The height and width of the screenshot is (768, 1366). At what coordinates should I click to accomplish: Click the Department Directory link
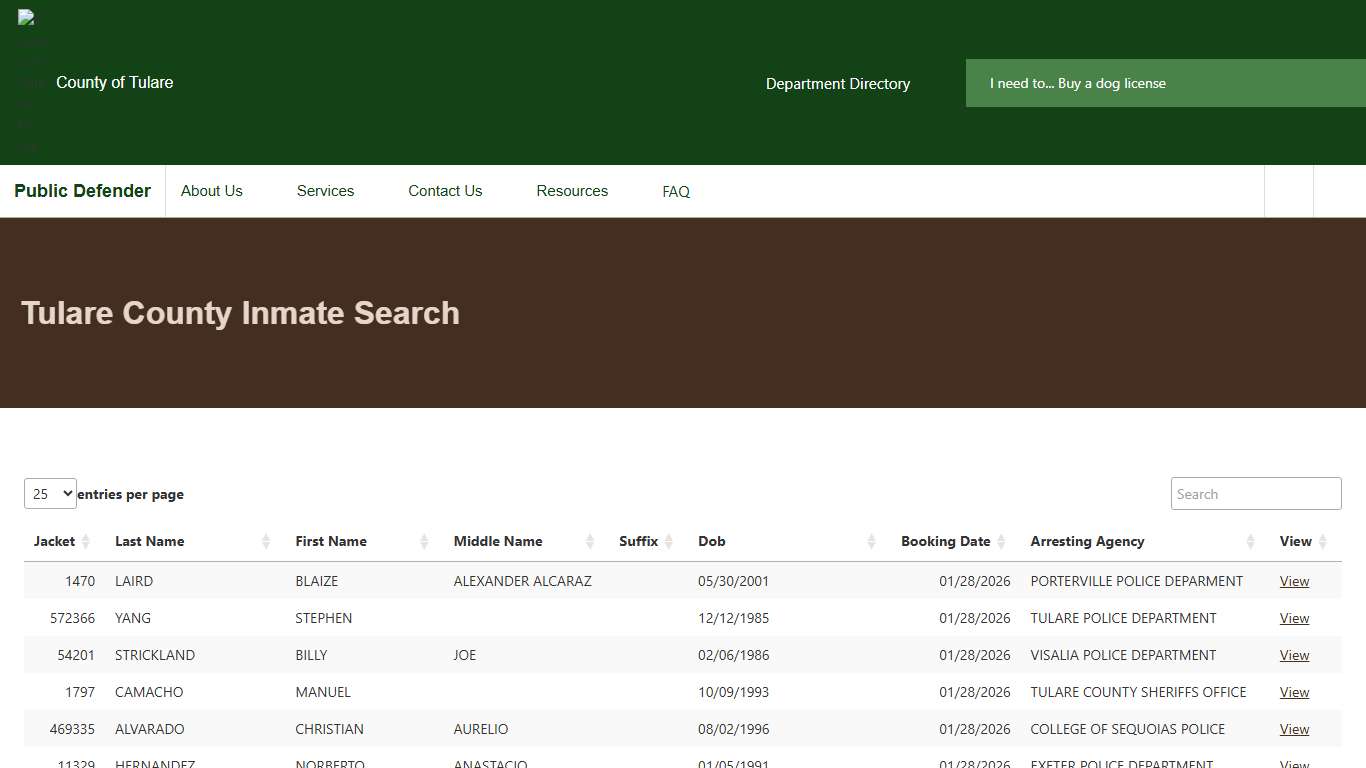(x=838, y=84)
